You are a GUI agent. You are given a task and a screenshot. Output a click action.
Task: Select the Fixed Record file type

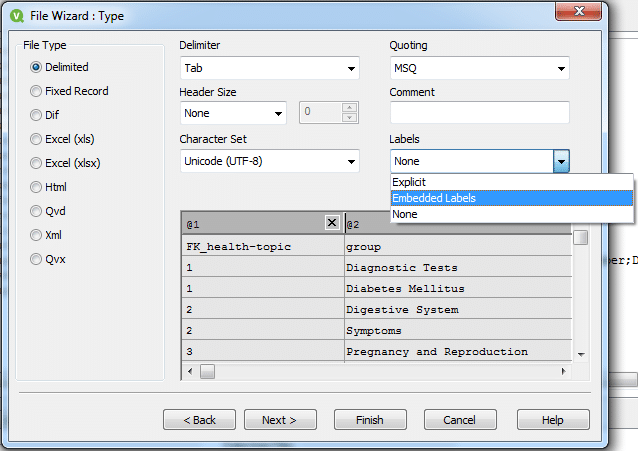click(x=69, y=91)
